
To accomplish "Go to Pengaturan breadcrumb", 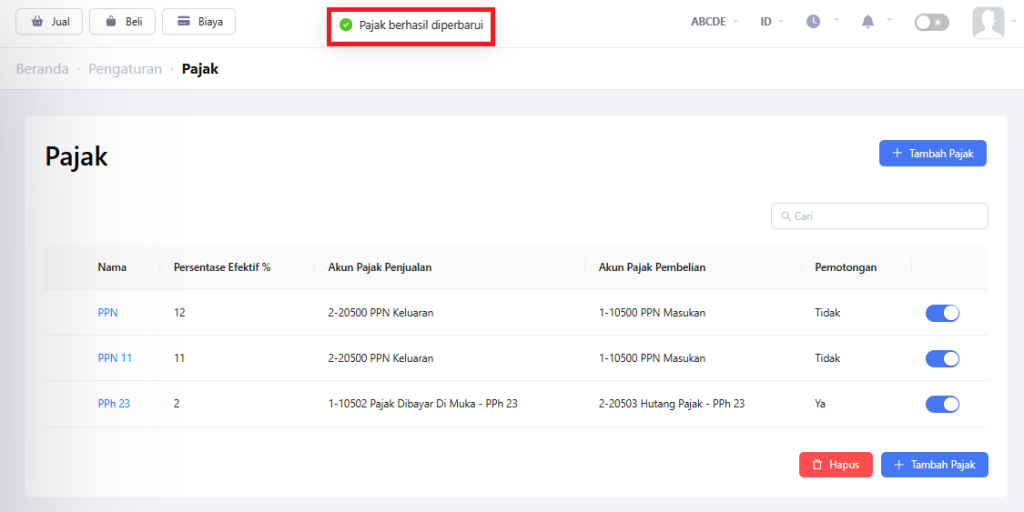I will tap(125, 69).
